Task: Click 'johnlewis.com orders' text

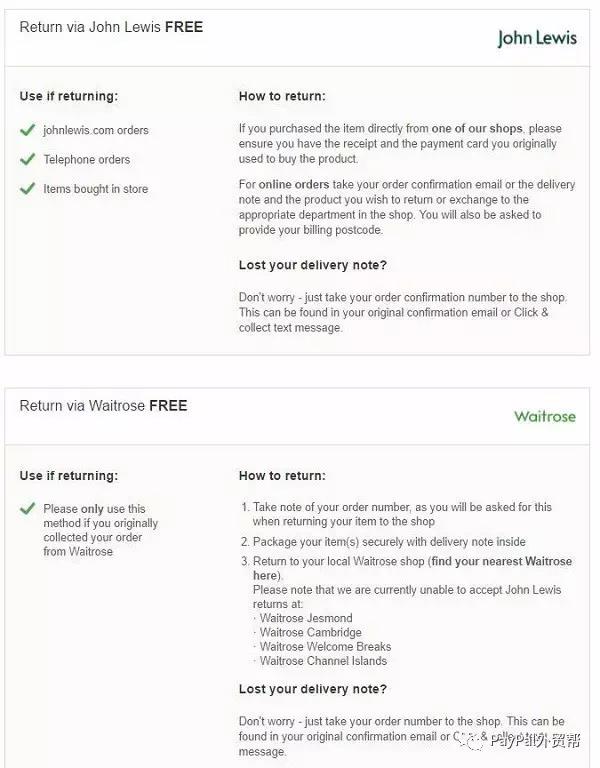Action: pos(96,130)
